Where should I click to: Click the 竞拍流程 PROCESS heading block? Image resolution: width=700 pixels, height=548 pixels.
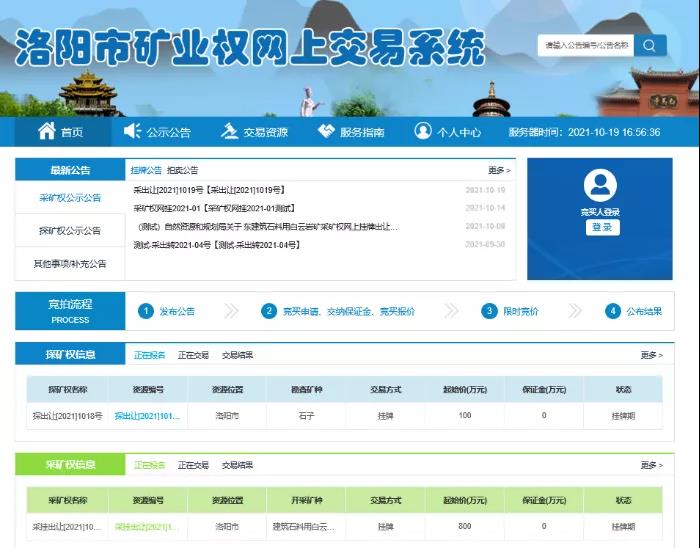click(70, 311)
